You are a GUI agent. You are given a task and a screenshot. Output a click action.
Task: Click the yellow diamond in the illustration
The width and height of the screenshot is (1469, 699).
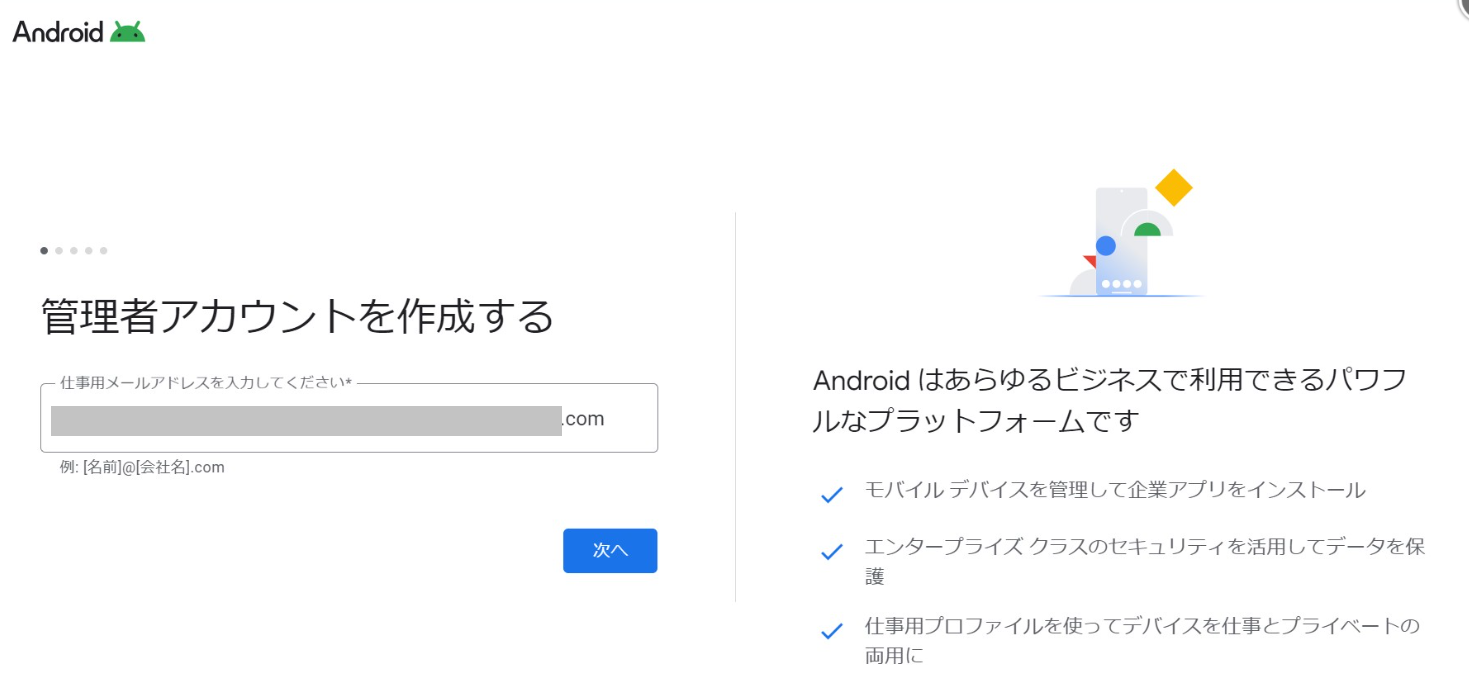click(x=1173, y=187)
